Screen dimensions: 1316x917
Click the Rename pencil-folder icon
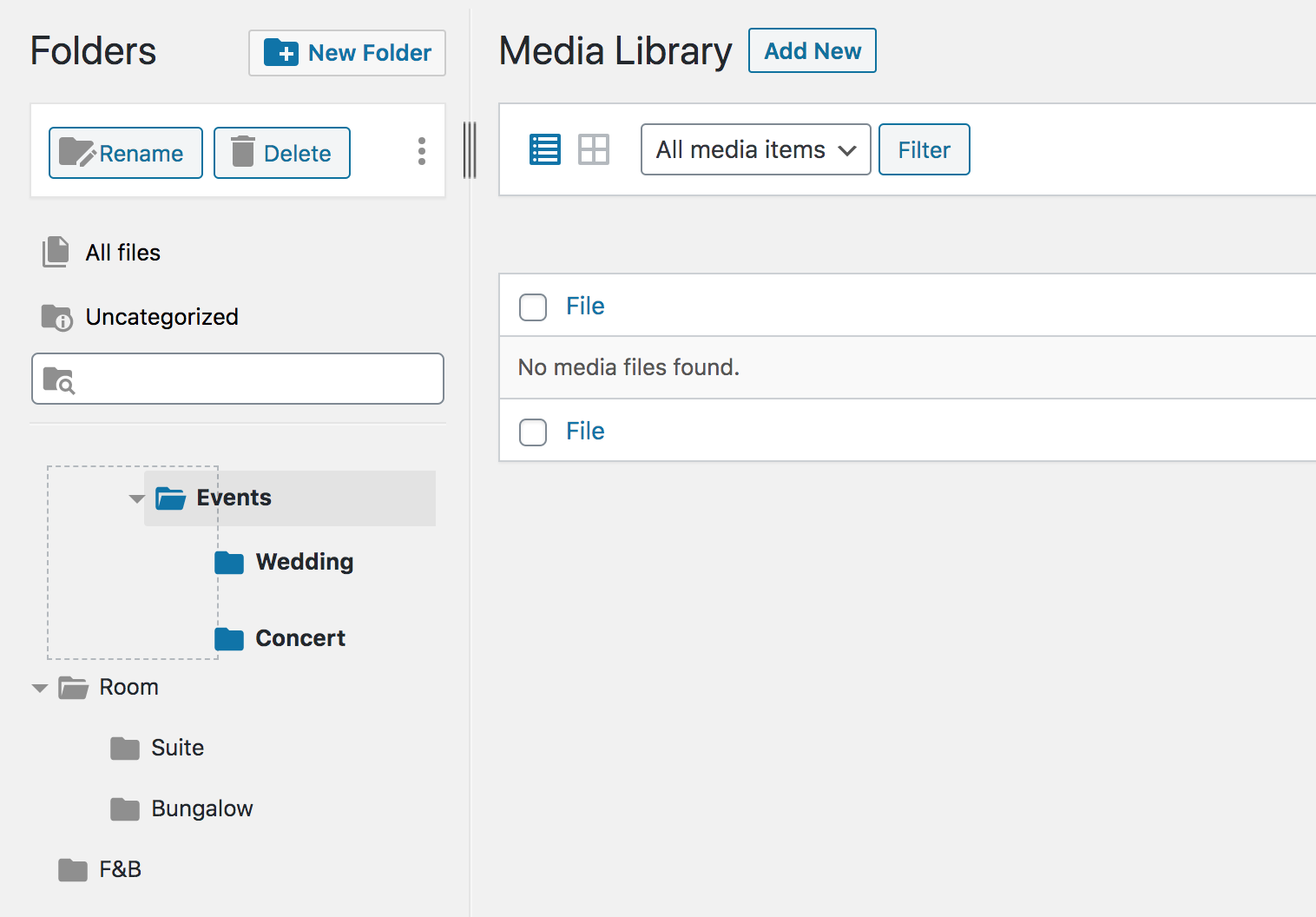(x=77, y=152)
